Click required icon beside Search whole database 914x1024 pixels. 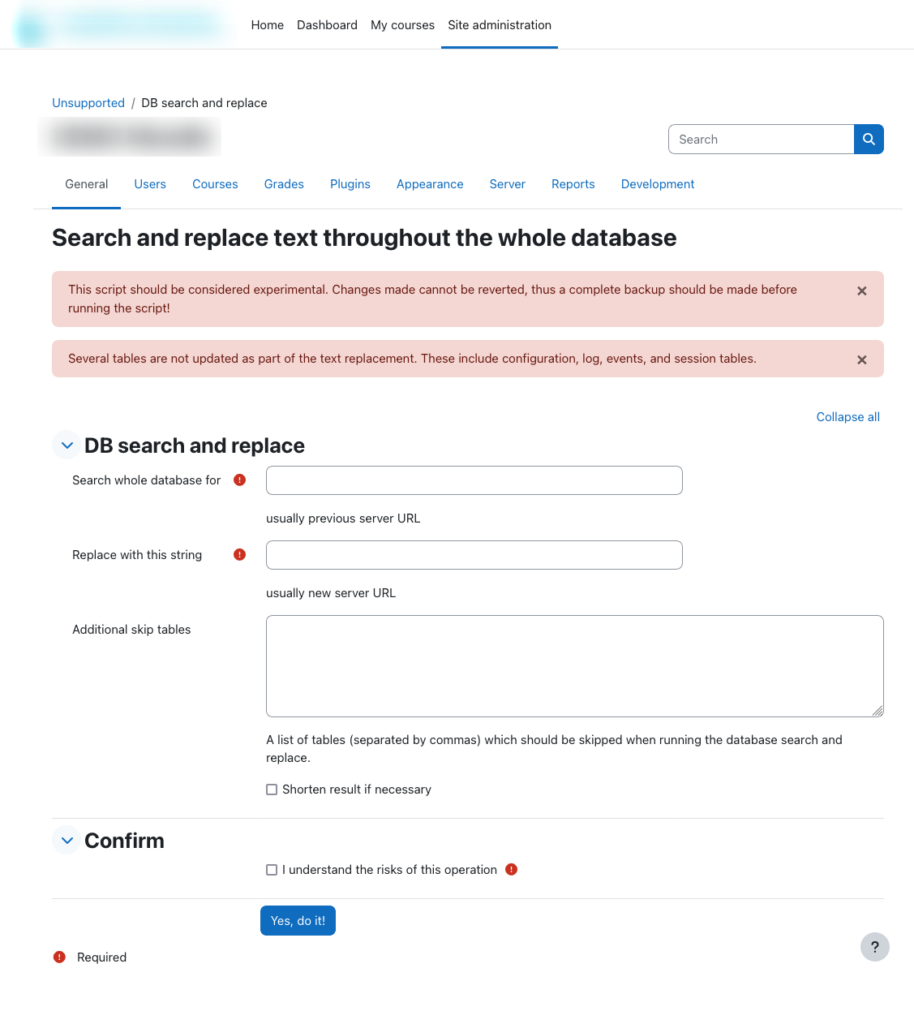tap(239, 480)
